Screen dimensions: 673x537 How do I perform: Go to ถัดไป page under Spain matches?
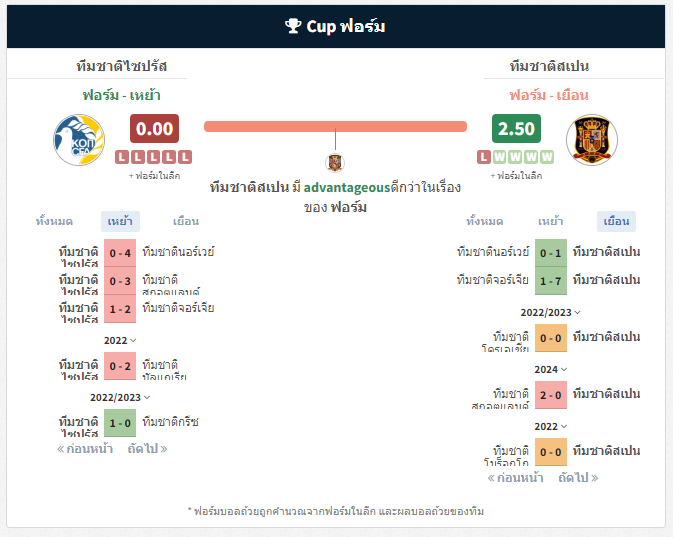pyautogui.click(x=578, y=477)
